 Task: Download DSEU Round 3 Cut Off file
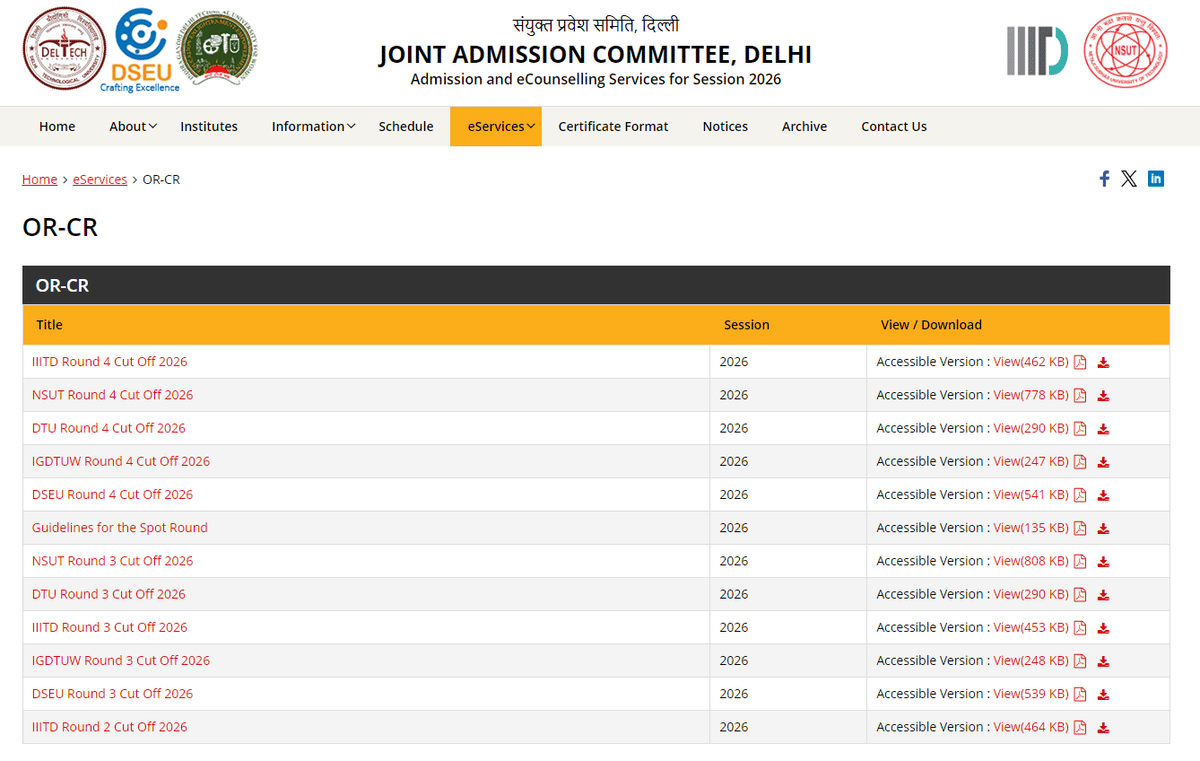[1104, 694]
